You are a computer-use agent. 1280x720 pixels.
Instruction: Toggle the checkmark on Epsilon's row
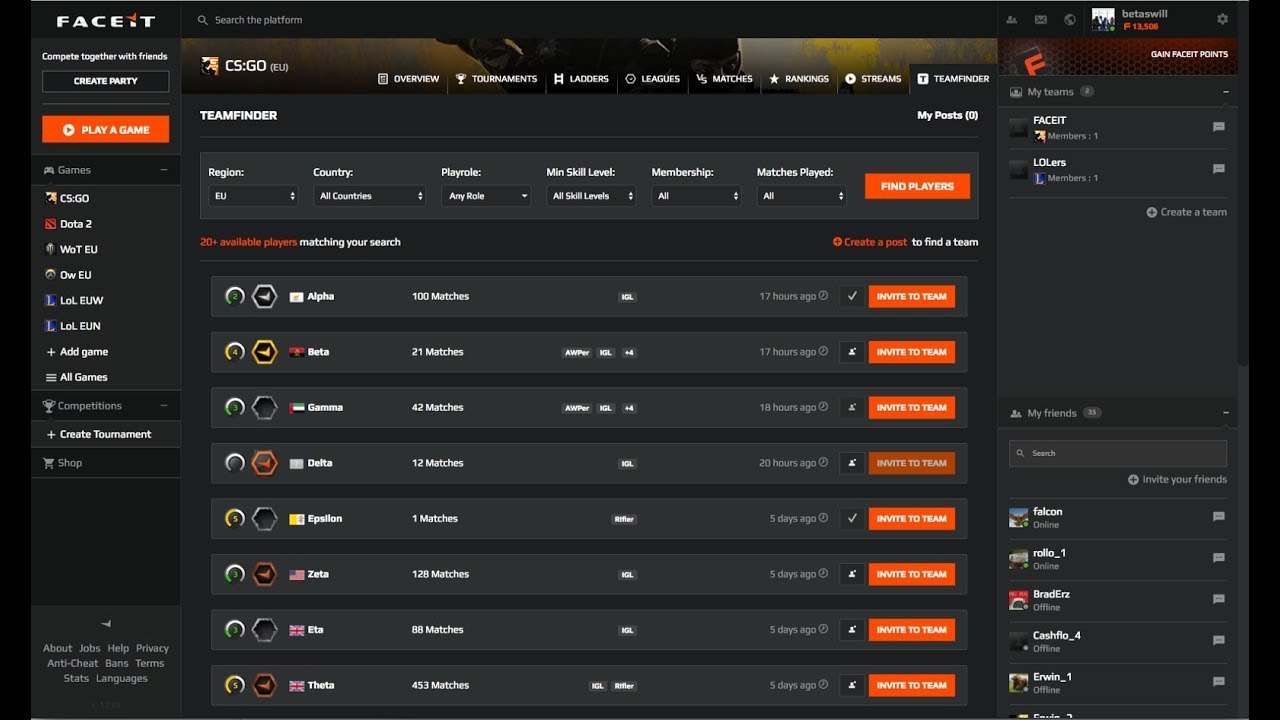pyautogui.click(x=851, y=519)
